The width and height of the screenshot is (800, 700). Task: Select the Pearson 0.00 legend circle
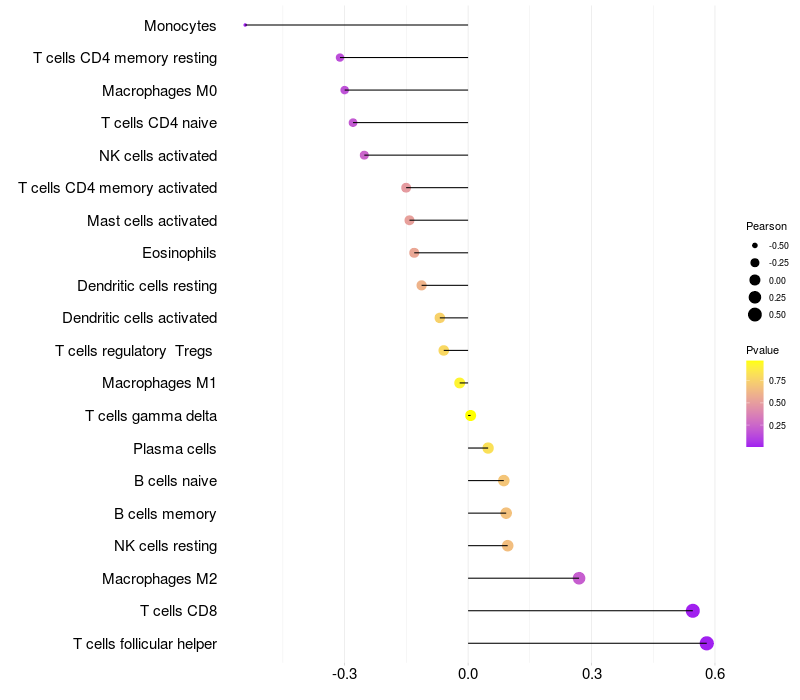755,280
